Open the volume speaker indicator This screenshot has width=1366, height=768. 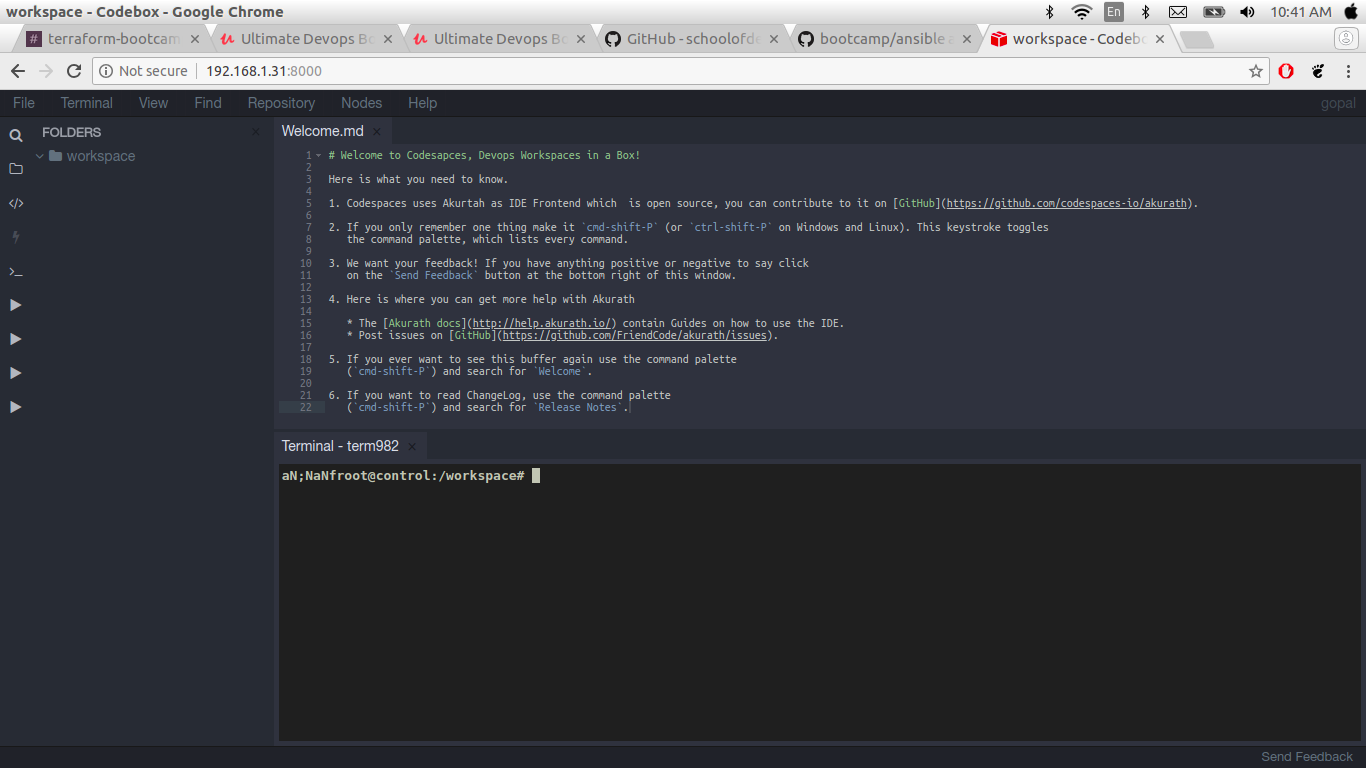[1247, 12]
